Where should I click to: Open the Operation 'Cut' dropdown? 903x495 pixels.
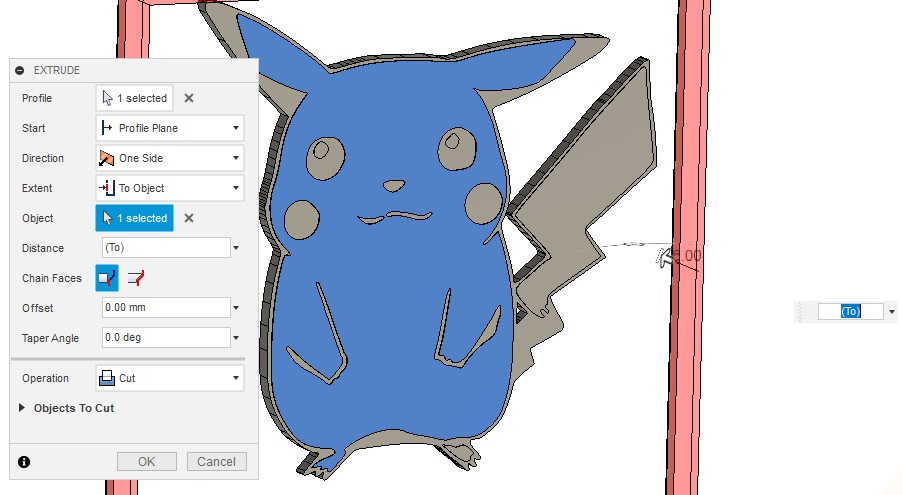coord(169,378)
